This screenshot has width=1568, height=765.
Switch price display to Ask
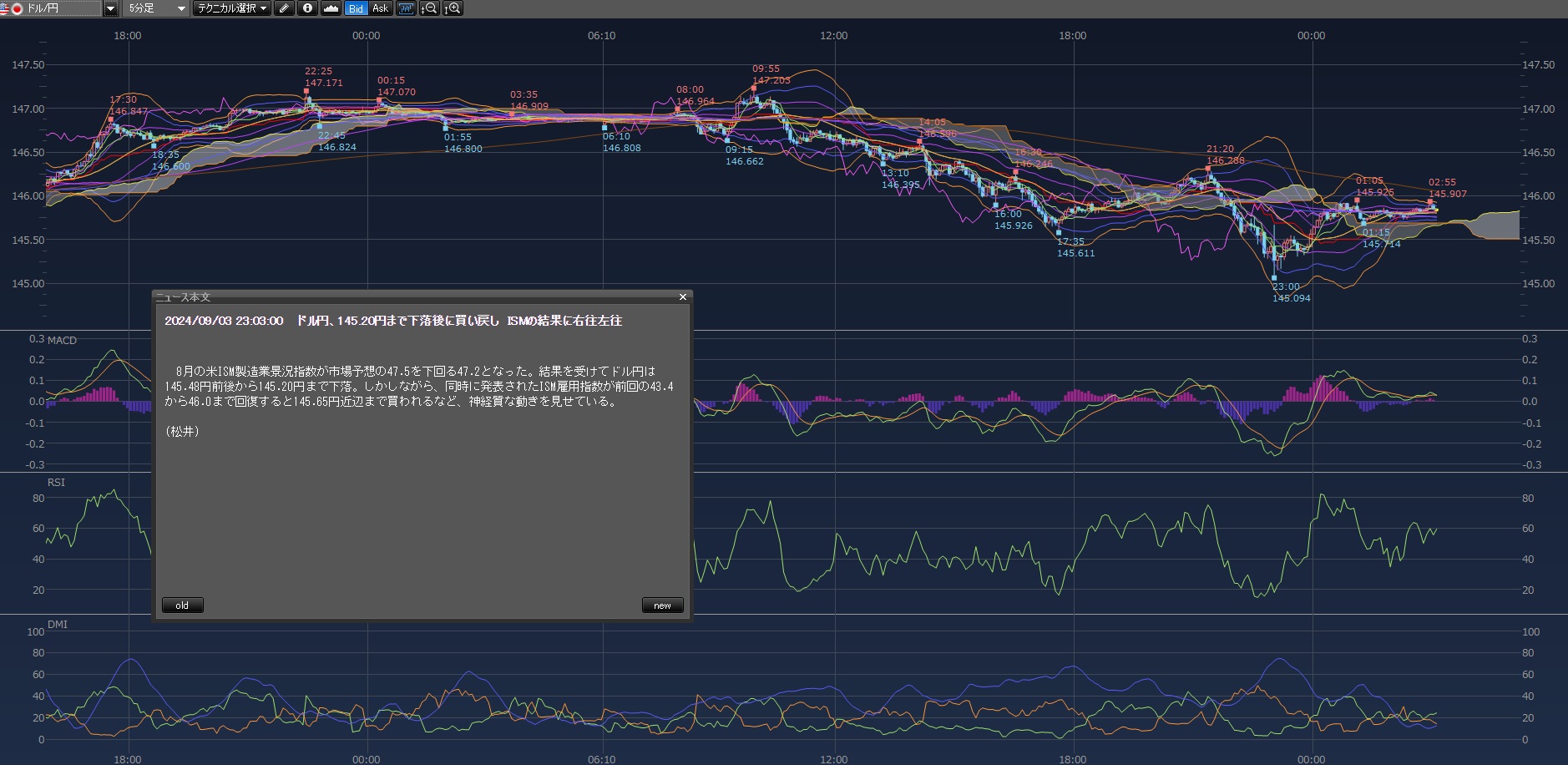(x=381, y=8)
